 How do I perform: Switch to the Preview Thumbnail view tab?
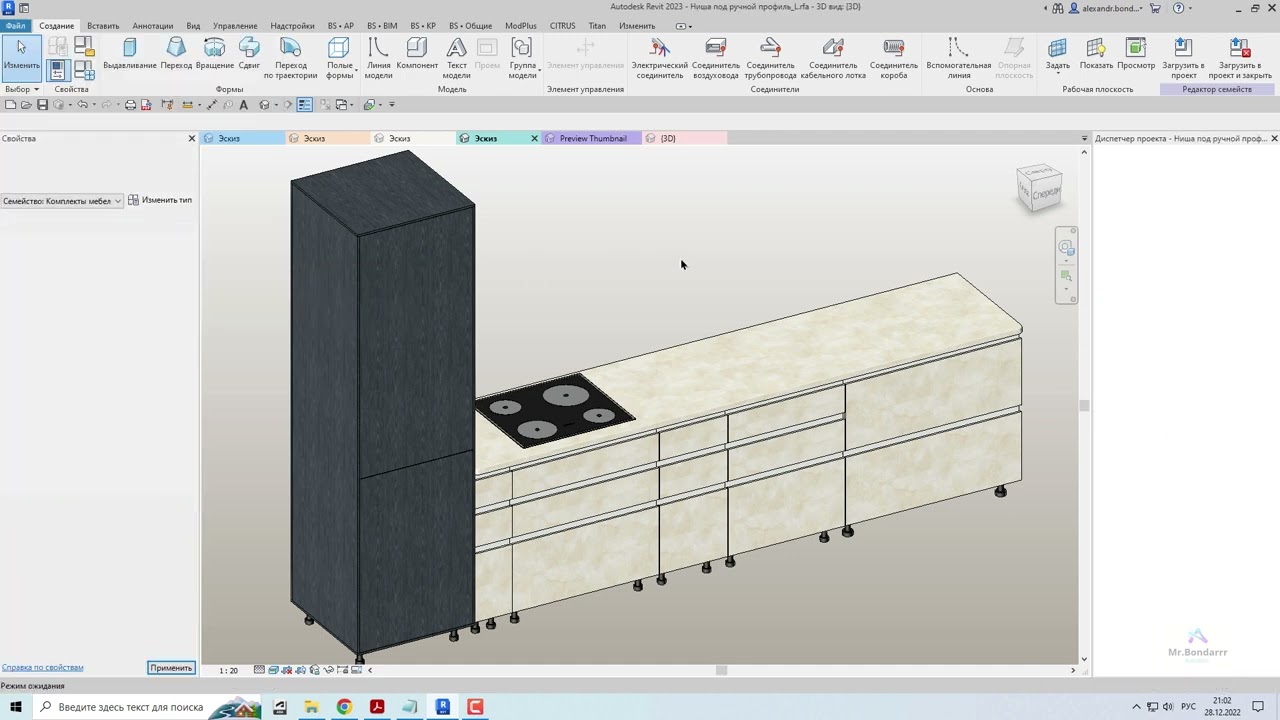tap(592, 139)
